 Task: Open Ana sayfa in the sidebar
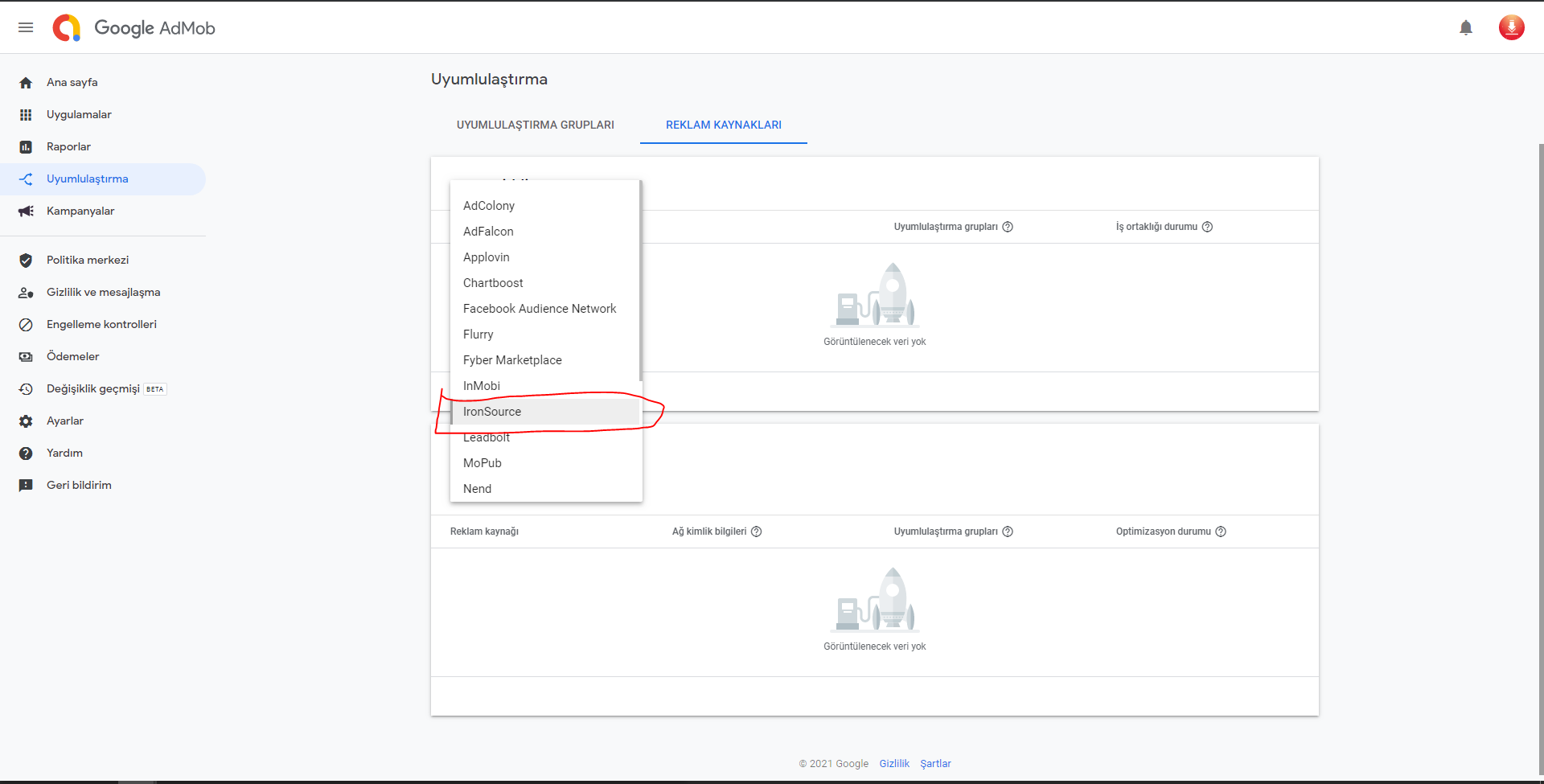[103, 83]
